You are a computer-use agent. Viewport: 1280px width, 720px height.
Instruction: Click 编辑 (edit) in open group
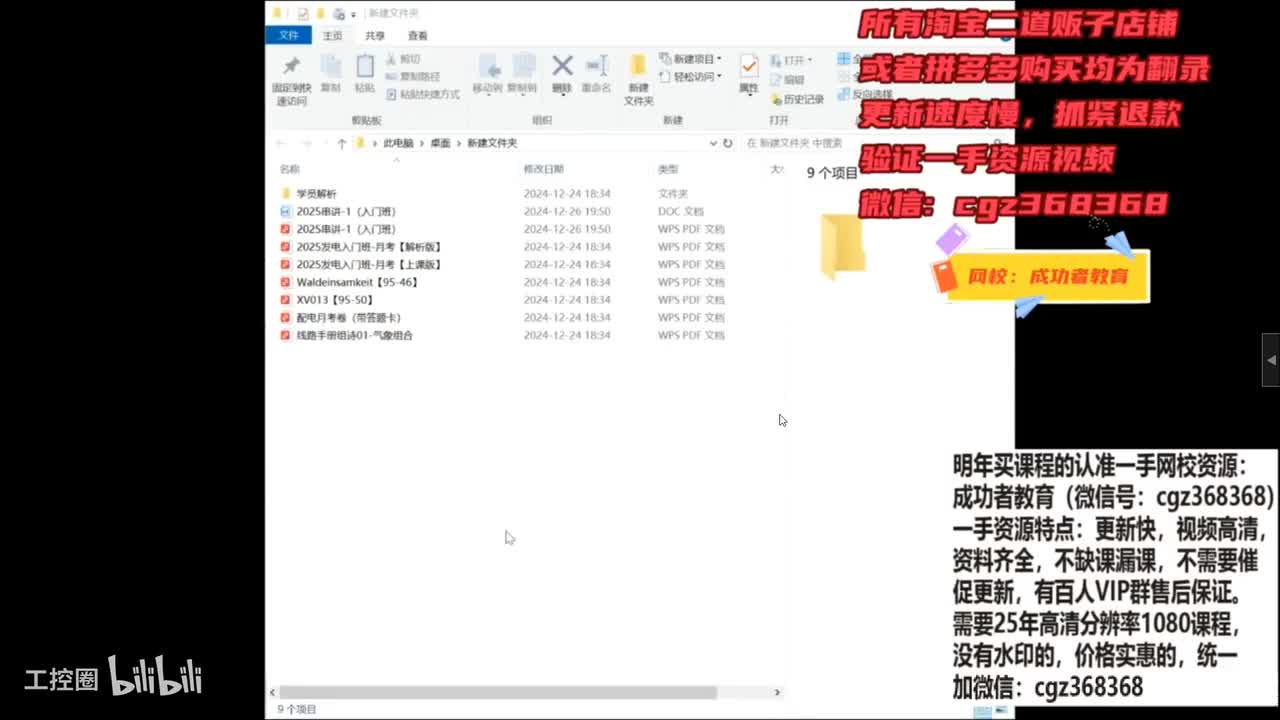pyautogui.click(x=787, y=80)
